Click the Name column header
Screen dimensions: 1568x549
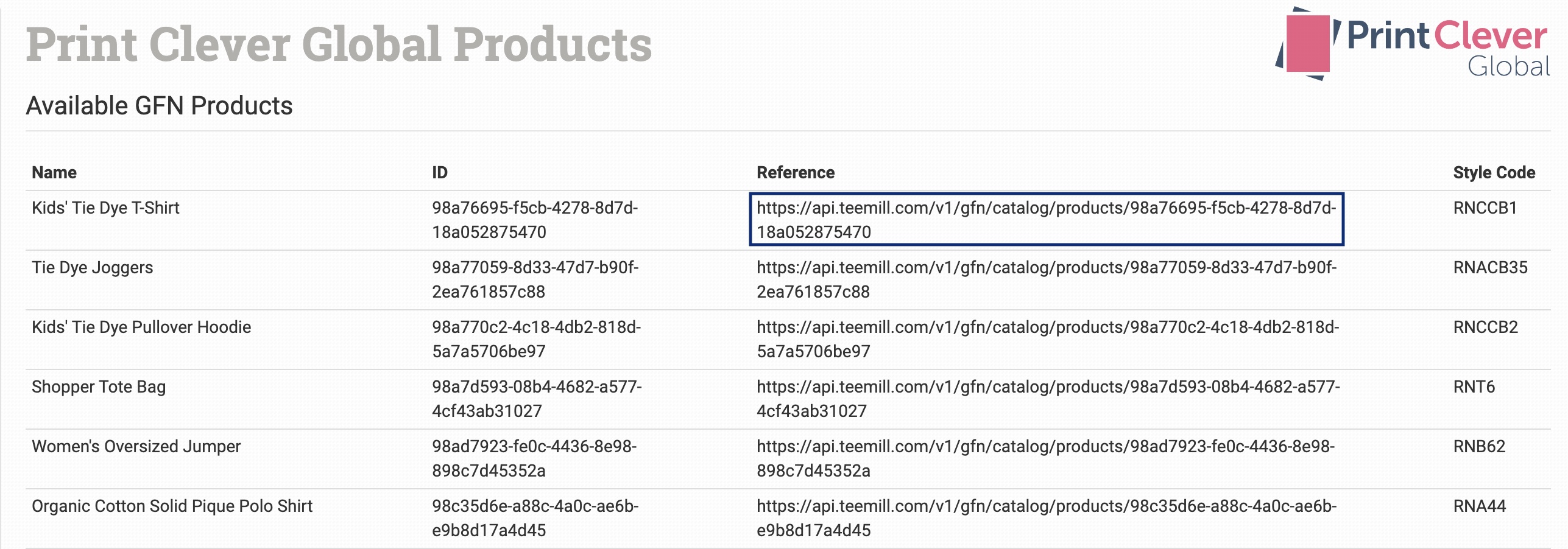[x=54, y=173]
